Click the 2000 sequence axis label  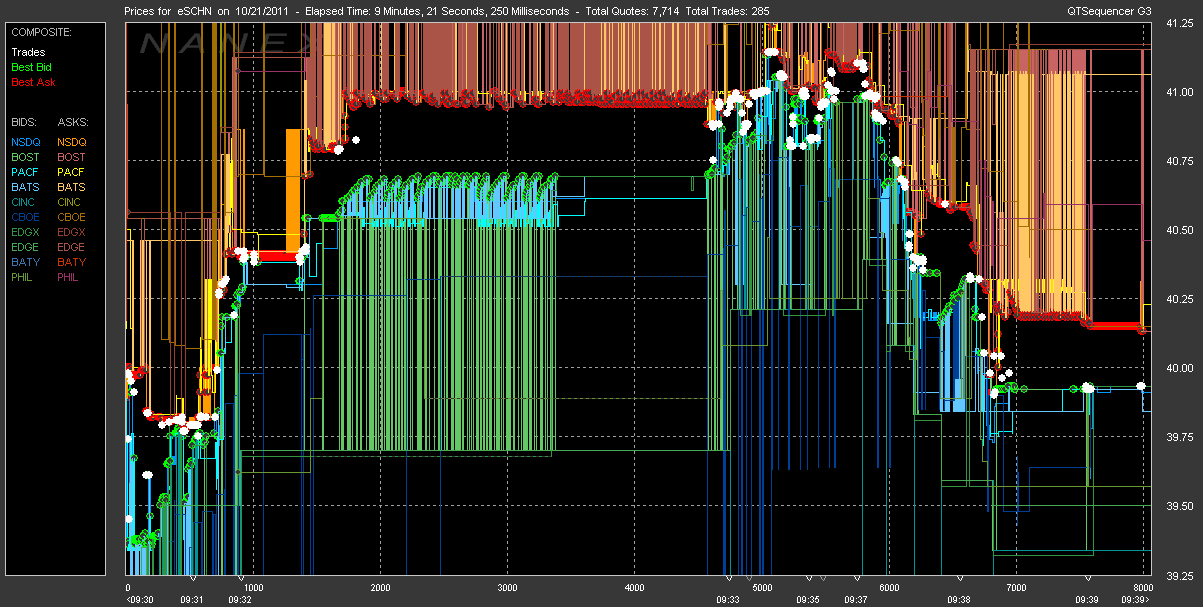pos(380,588)
